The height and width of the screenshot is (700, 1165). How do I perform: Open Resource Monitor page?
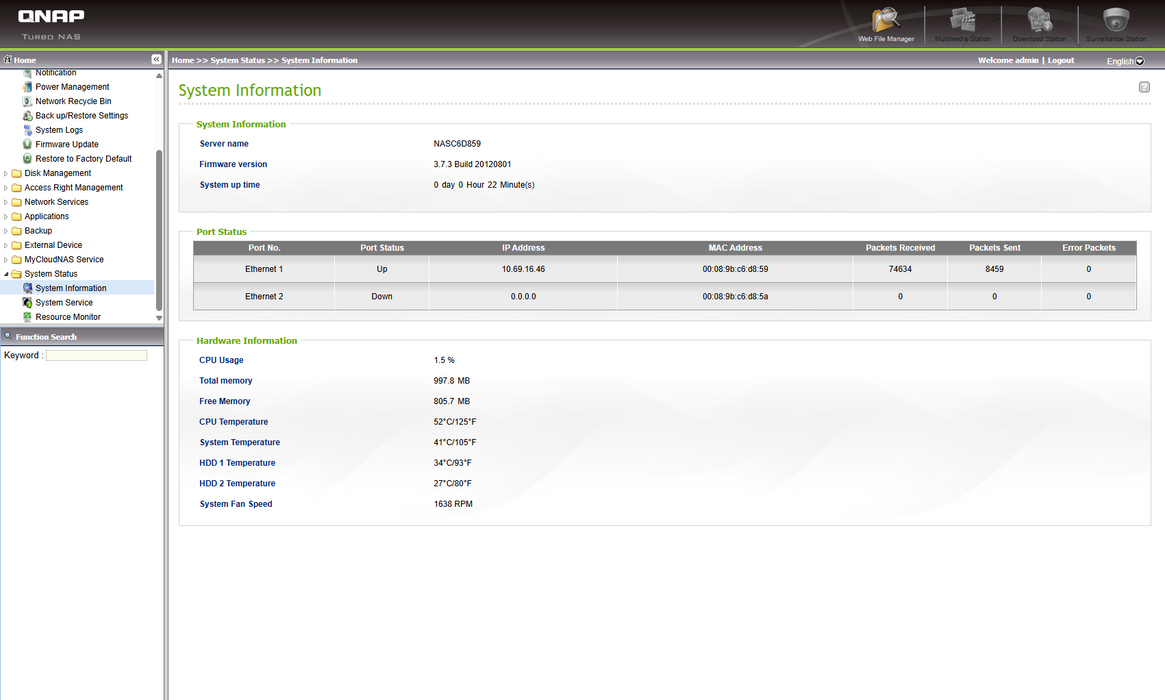pyautogui.click(x=68, y=317)
